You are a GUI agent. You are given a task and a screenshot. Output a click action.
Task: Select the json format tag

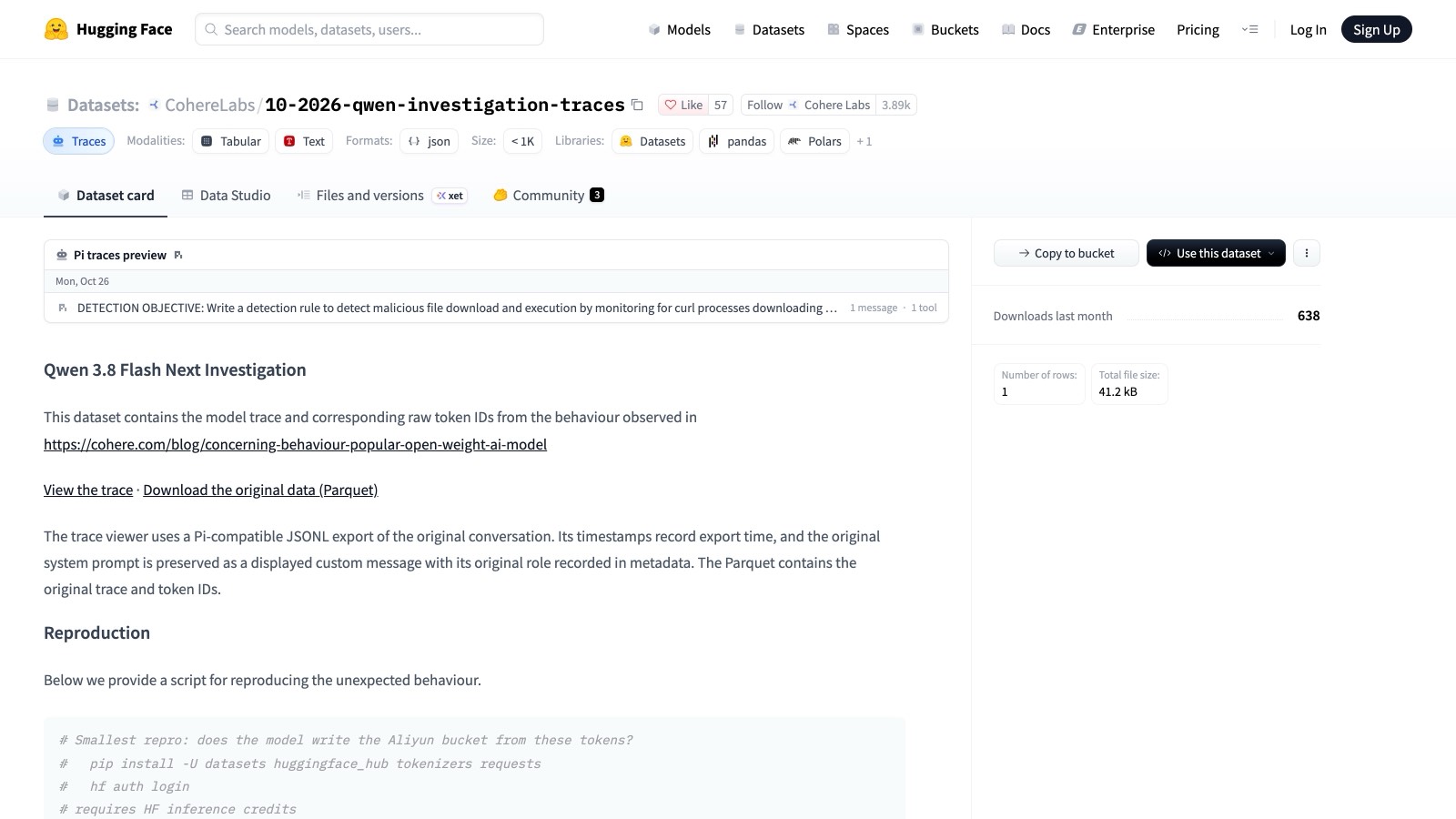click(x=430, y=141)
